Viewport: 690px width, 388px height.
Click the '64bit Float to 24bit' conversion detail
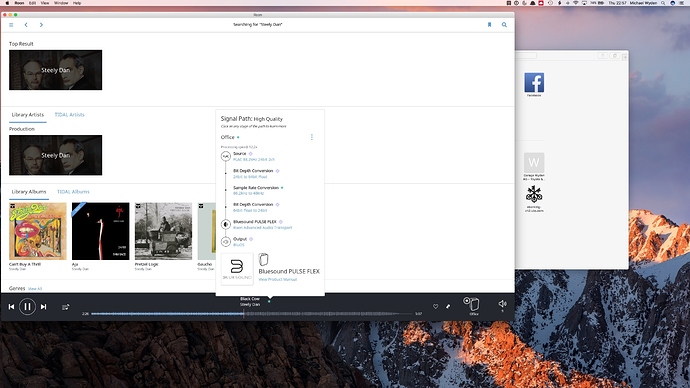[250, 211]
